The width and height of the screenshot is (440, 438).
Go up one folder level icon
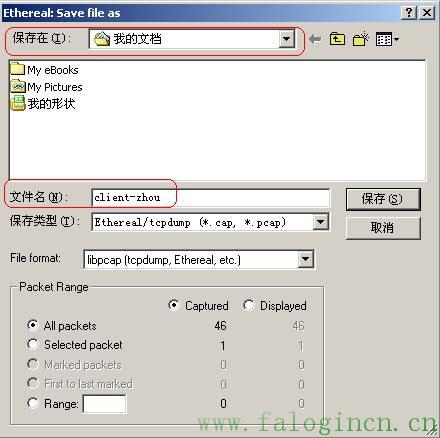(337, 39)
